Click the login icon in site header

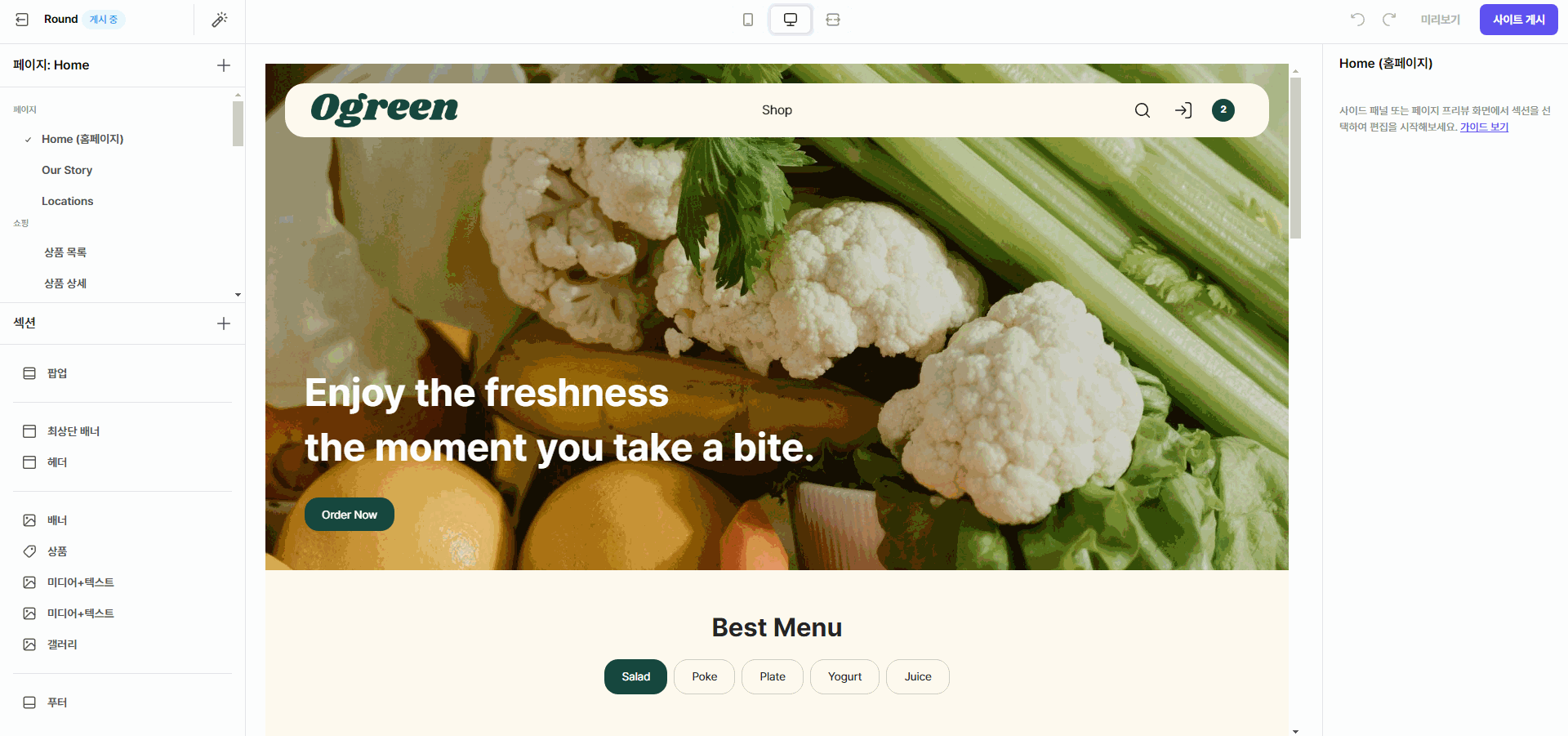[x=1183, y=110]
